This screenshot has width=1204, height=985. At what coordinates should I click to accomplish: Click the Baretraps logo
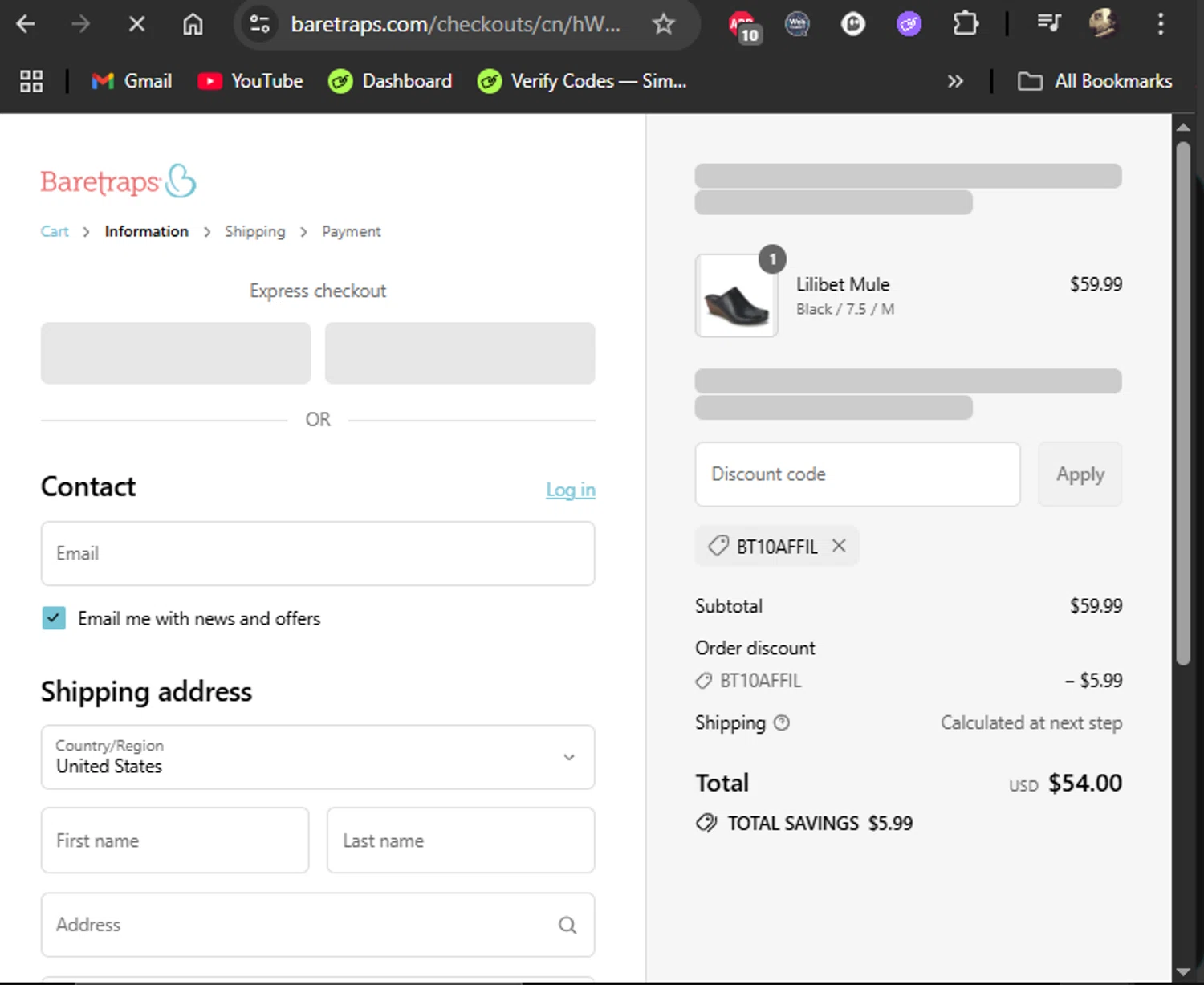coord(118,181)
